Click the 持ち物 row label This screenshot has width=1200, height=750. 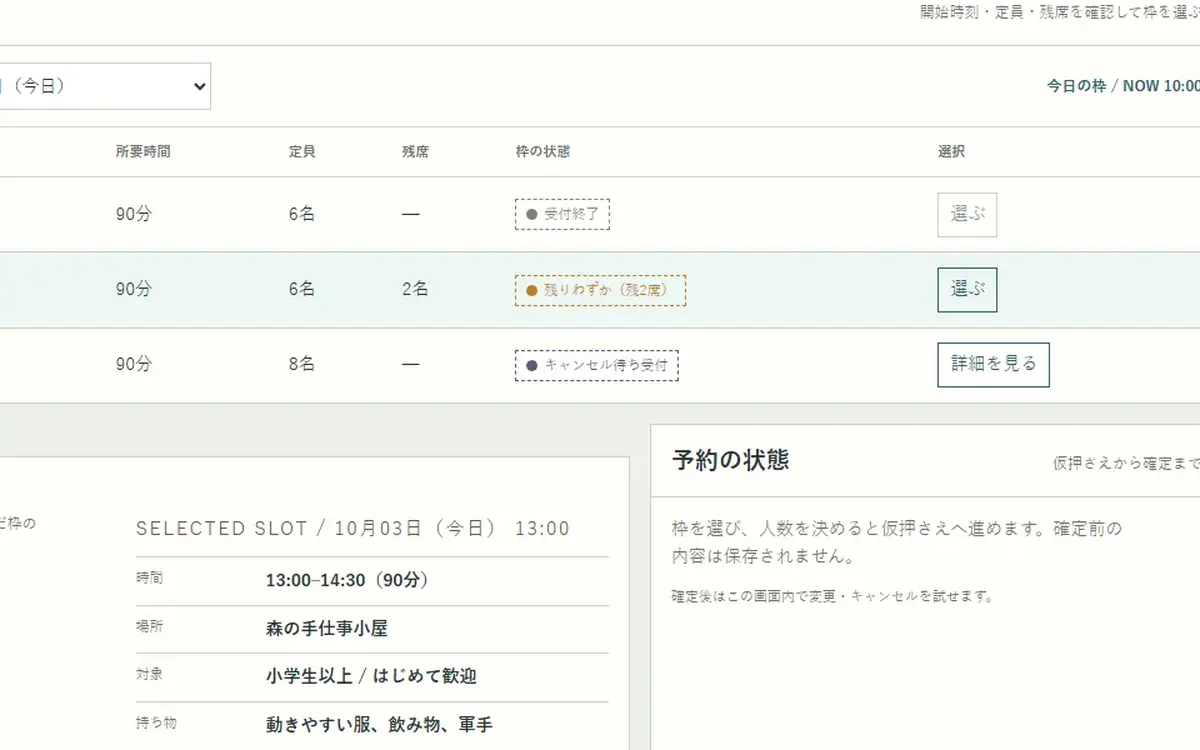click(156, 722)
